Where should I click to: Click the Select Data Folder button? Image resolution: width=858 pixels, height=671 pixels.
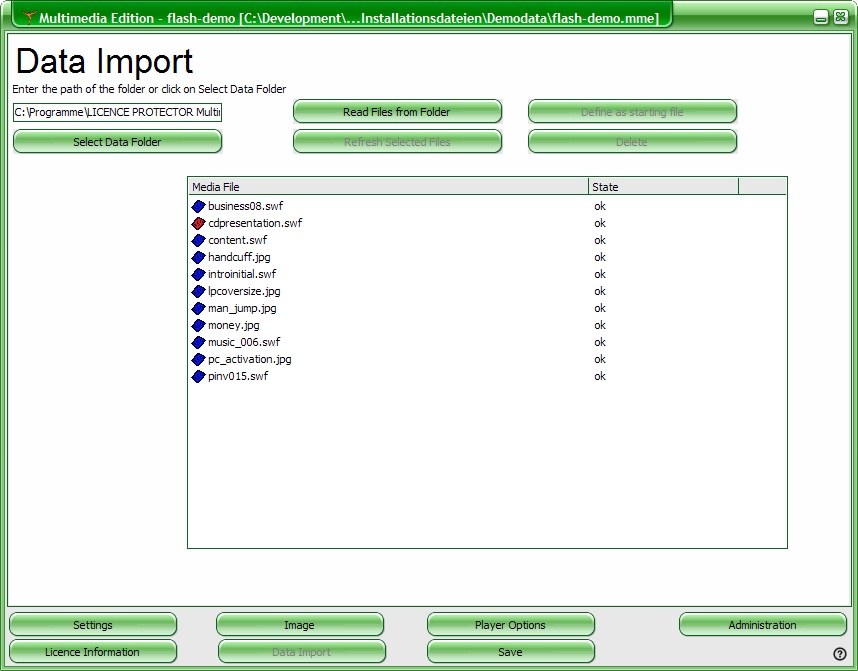click(117, 142)
